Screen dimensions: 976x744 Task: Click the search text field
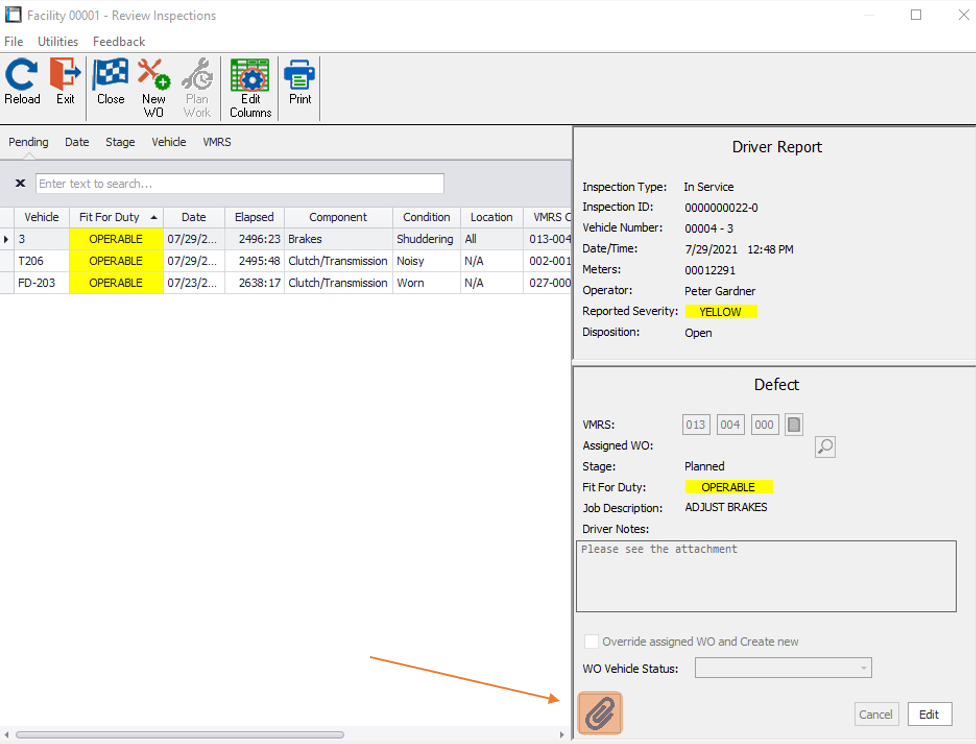click(x=240, y=184)
